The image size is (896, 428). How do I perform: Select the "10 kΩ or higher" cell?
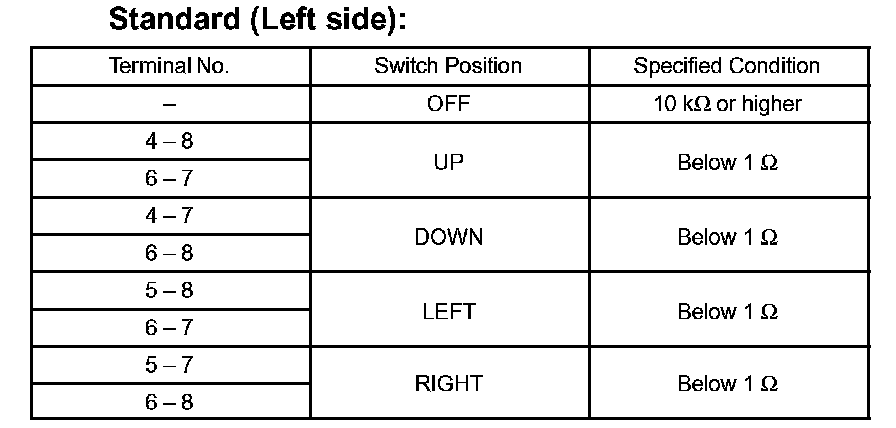[x=727, y=104]
